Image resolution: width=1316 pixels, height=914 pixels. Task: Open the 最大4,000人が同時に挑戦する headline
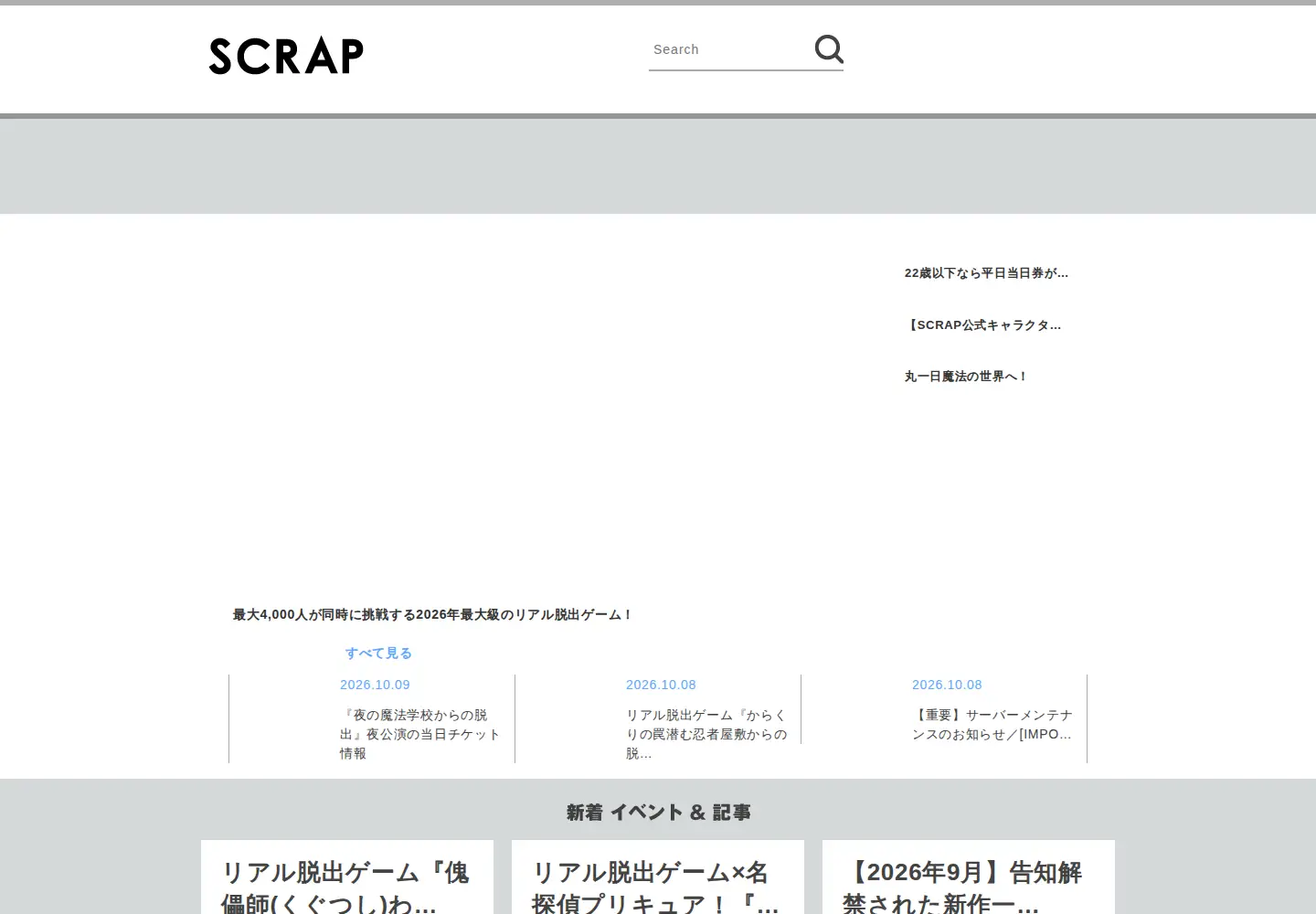point(432,615)
